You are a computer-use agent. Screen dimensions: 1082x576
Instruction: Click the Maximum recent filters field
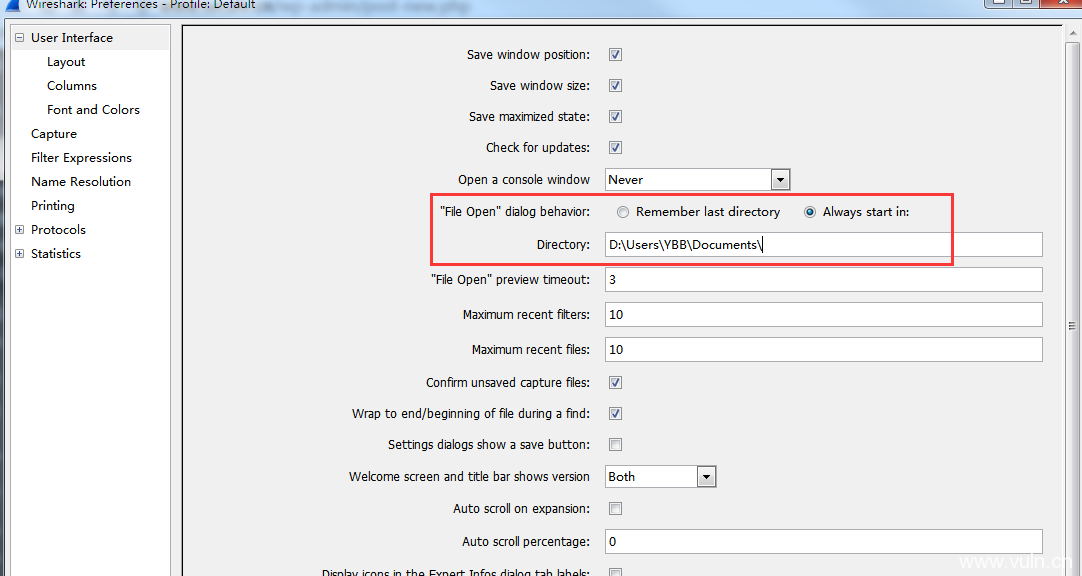click(824, 315)
